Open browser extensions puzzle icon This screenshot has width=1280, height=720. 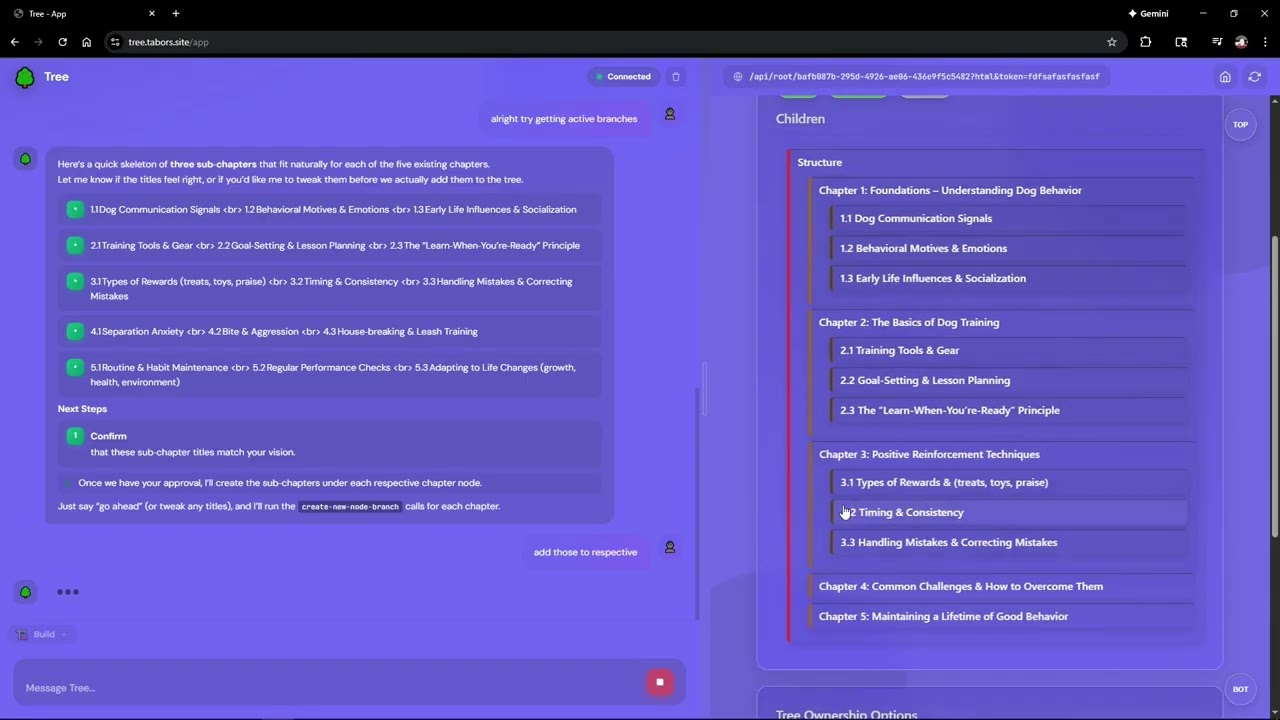[1146, 42]
